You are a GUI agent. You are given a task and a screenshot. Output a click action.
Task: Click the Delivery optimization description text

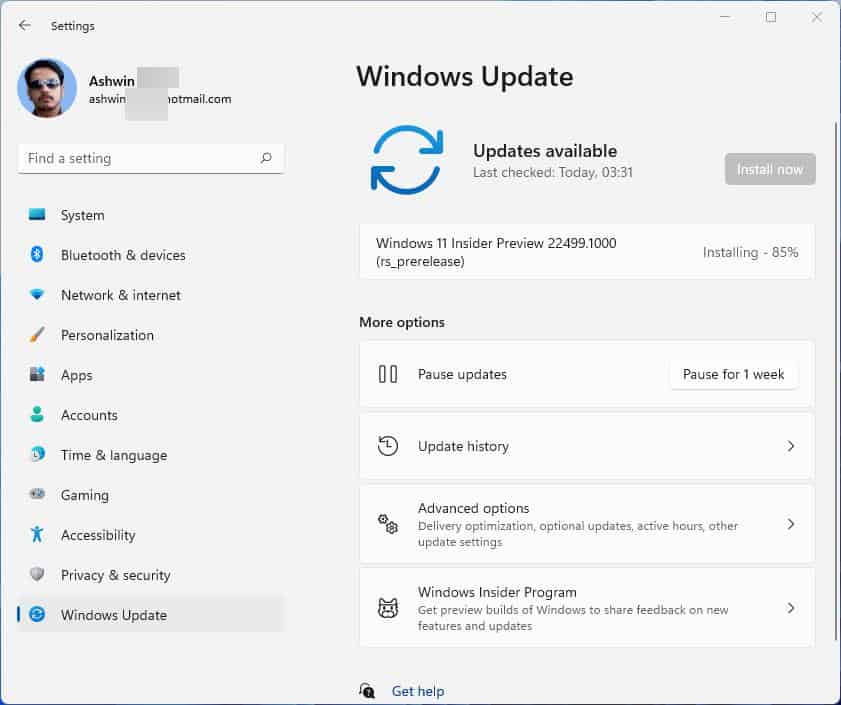[578, 533]
